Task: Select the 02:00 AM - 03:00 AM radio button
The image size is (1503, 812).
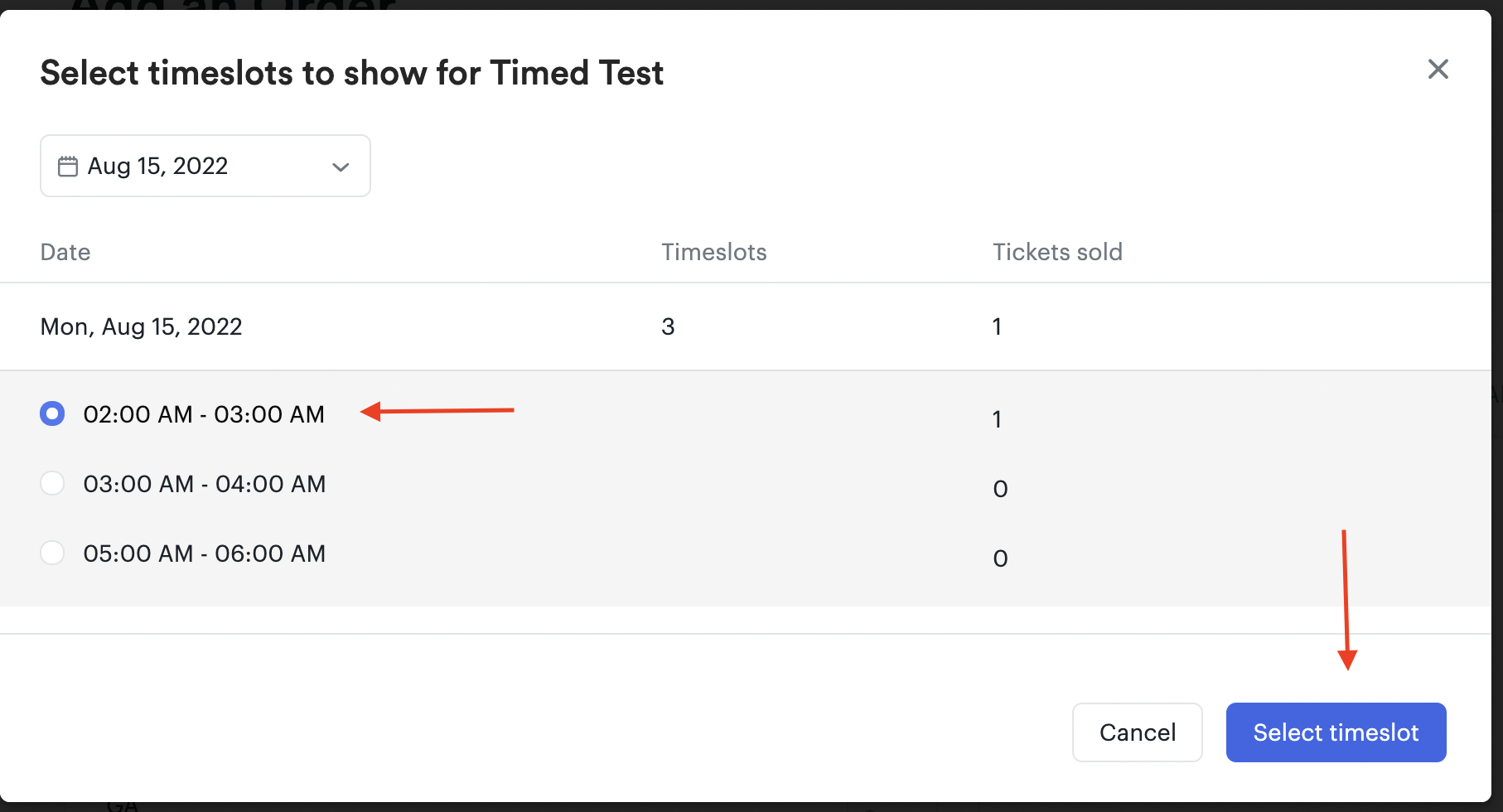Action: [x=52, y=413]
